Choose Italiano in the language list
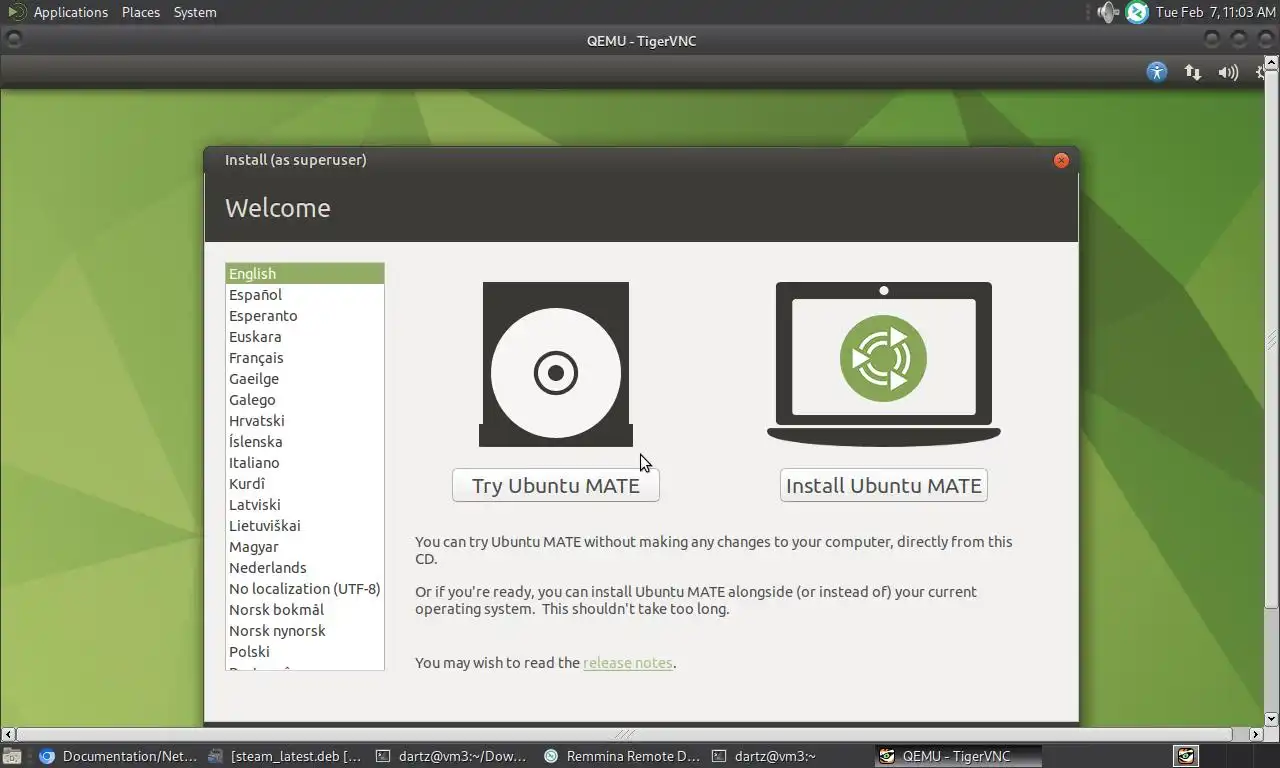This screenshot has height=768, width=1280. 305,463
